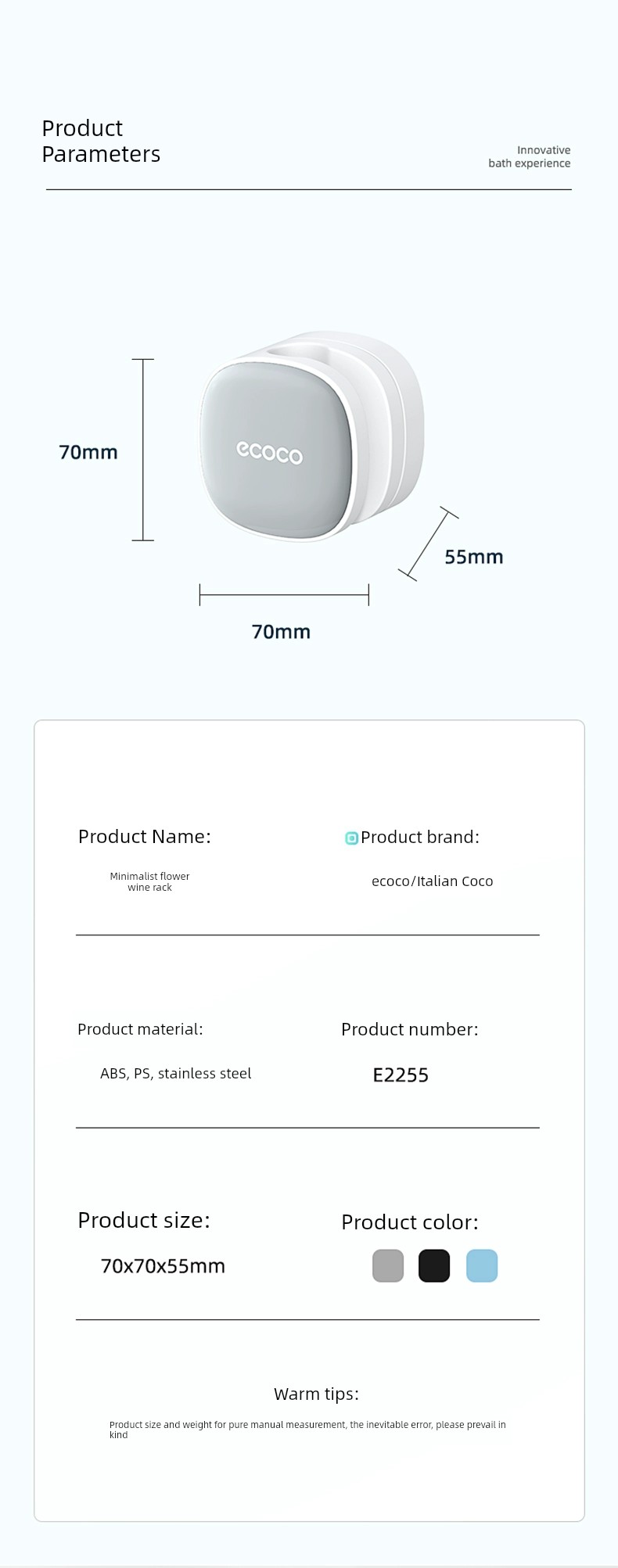This screenshot has width=618, height=1568.
Task: Click the teal icon beside Product brand
Action: tap(351, 838)
